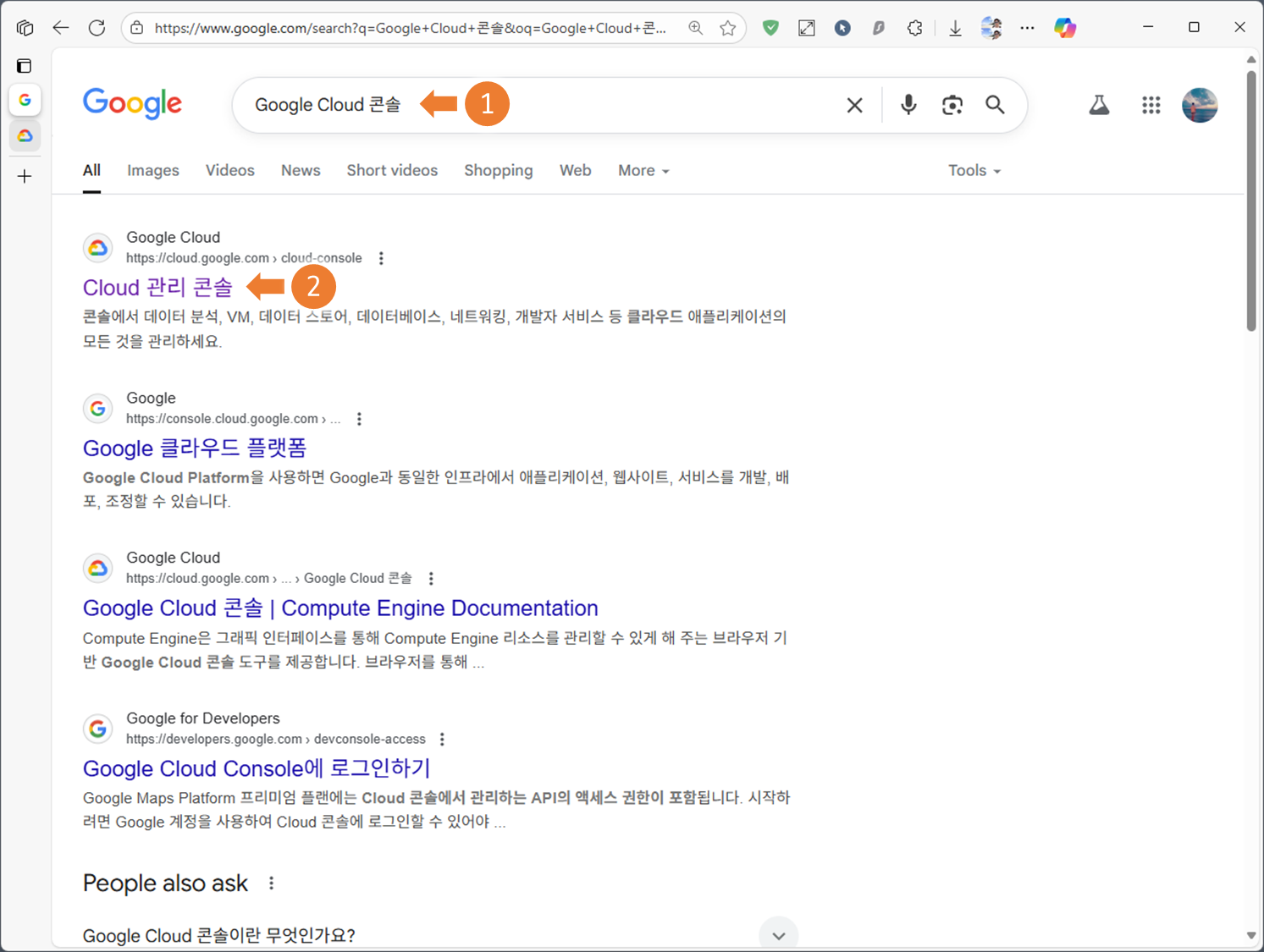Switch to Shopping results
The height and width of the screenshot is (952, 1264).
499,170
